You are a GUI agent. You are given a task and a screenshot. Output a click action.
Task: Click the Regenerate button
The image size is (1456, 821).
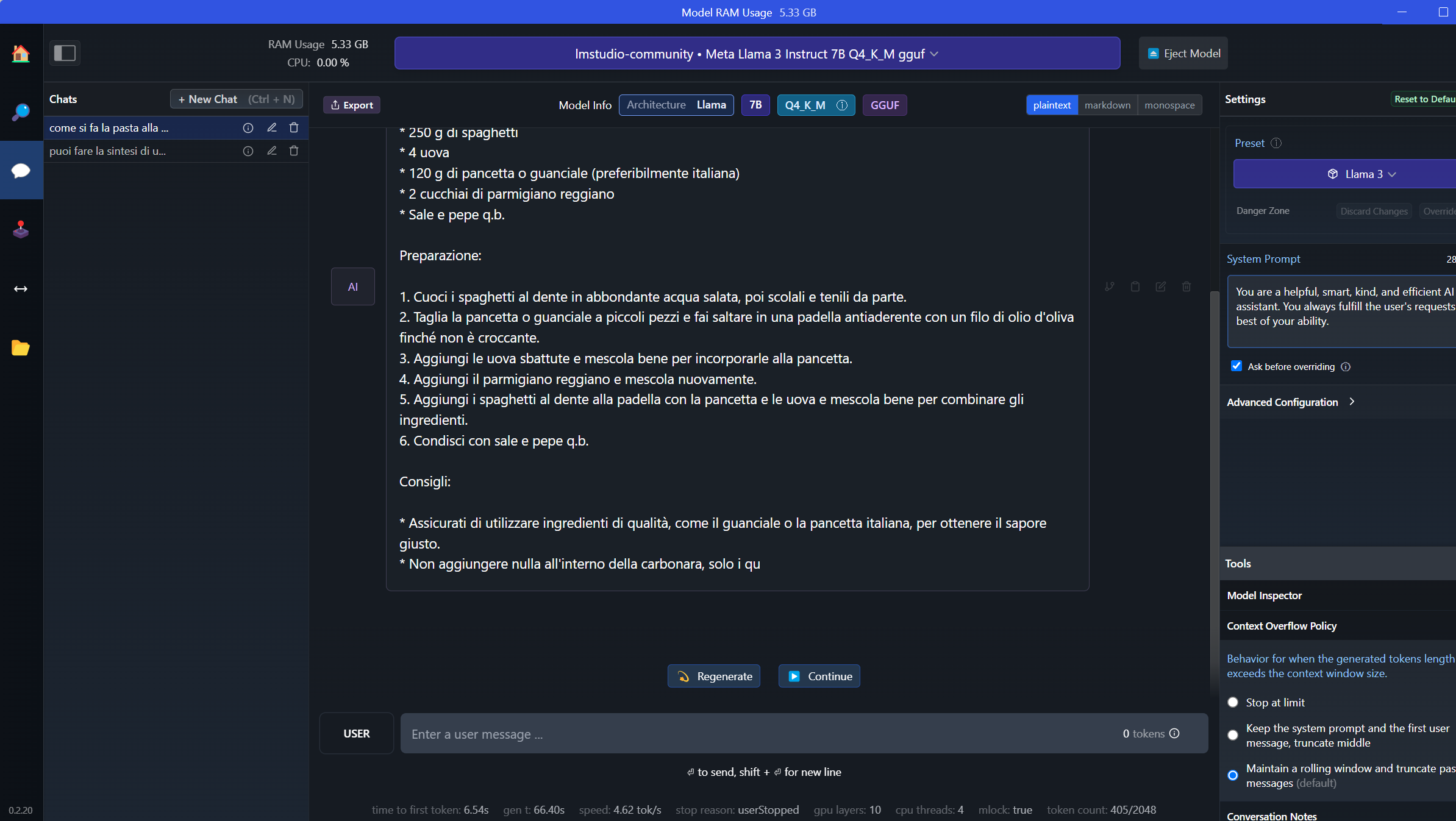(x=713, y=676)
